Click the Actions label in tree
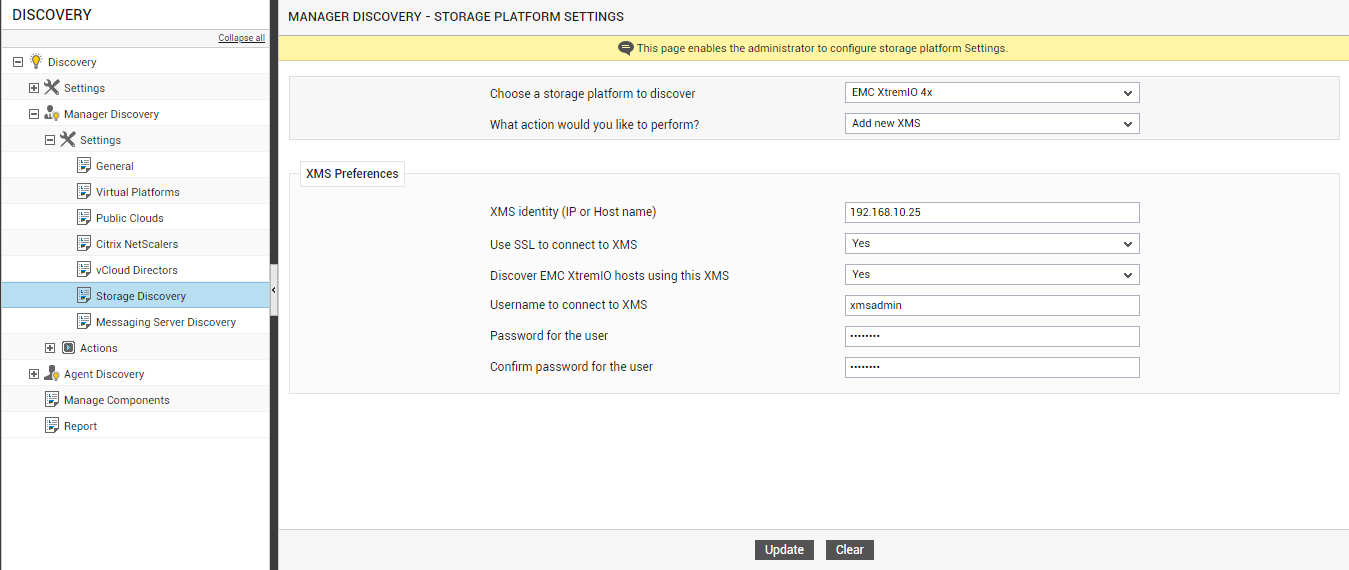 tap(99, 348)
